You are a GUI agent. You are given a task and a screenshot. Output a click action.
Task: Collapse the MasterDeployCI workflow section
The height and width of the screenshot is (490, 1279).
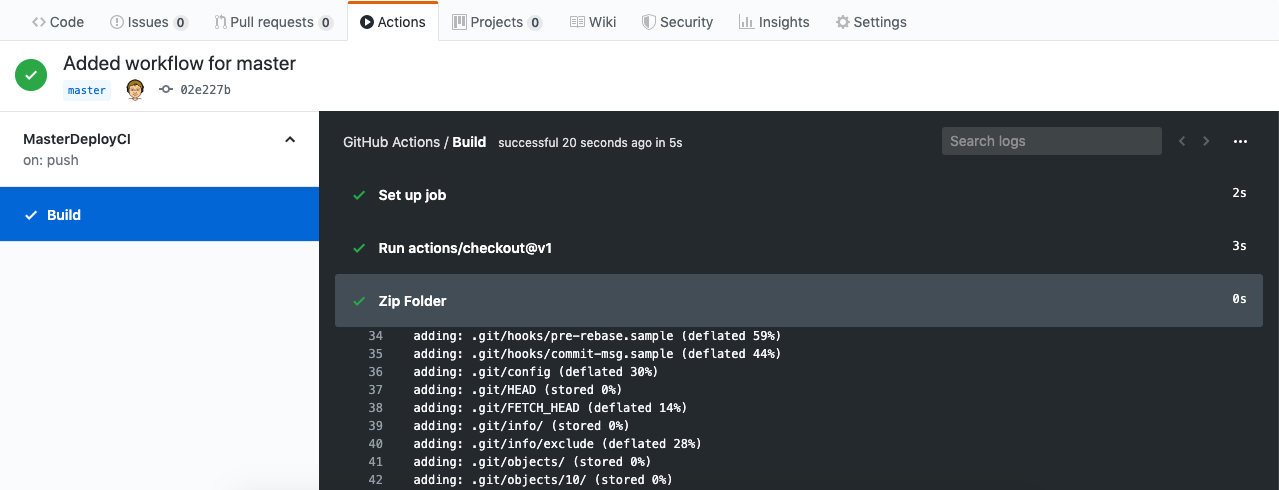(x=290, y=140)
